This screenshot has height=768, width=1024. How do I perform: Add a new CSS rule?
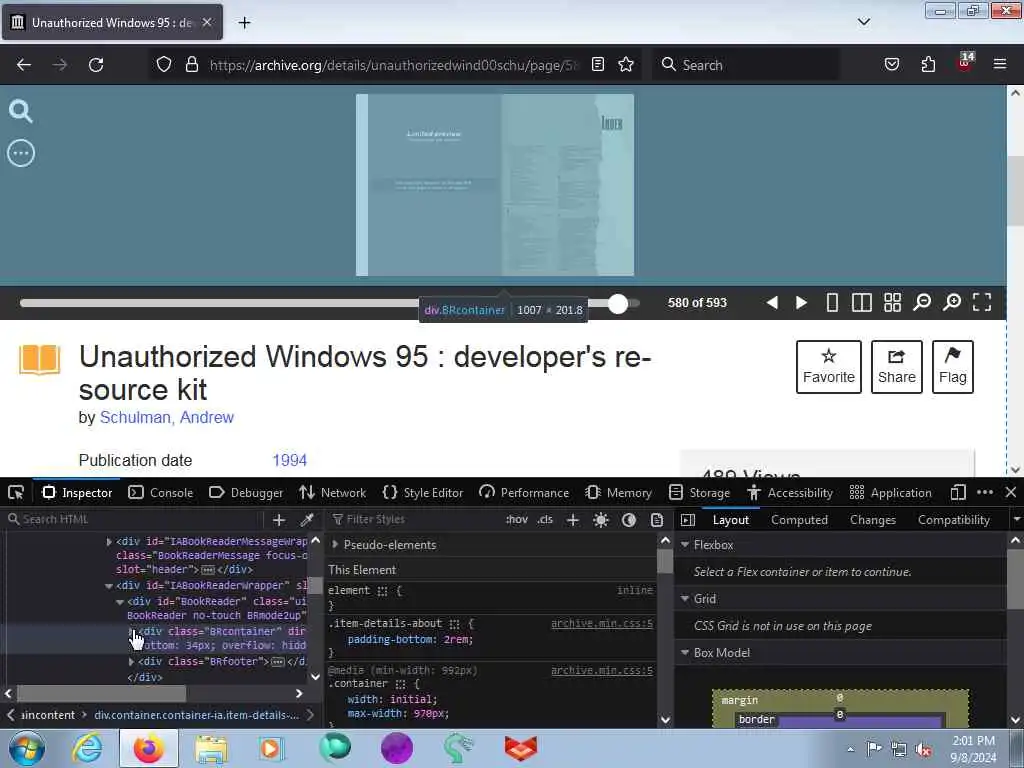point(573,520)
